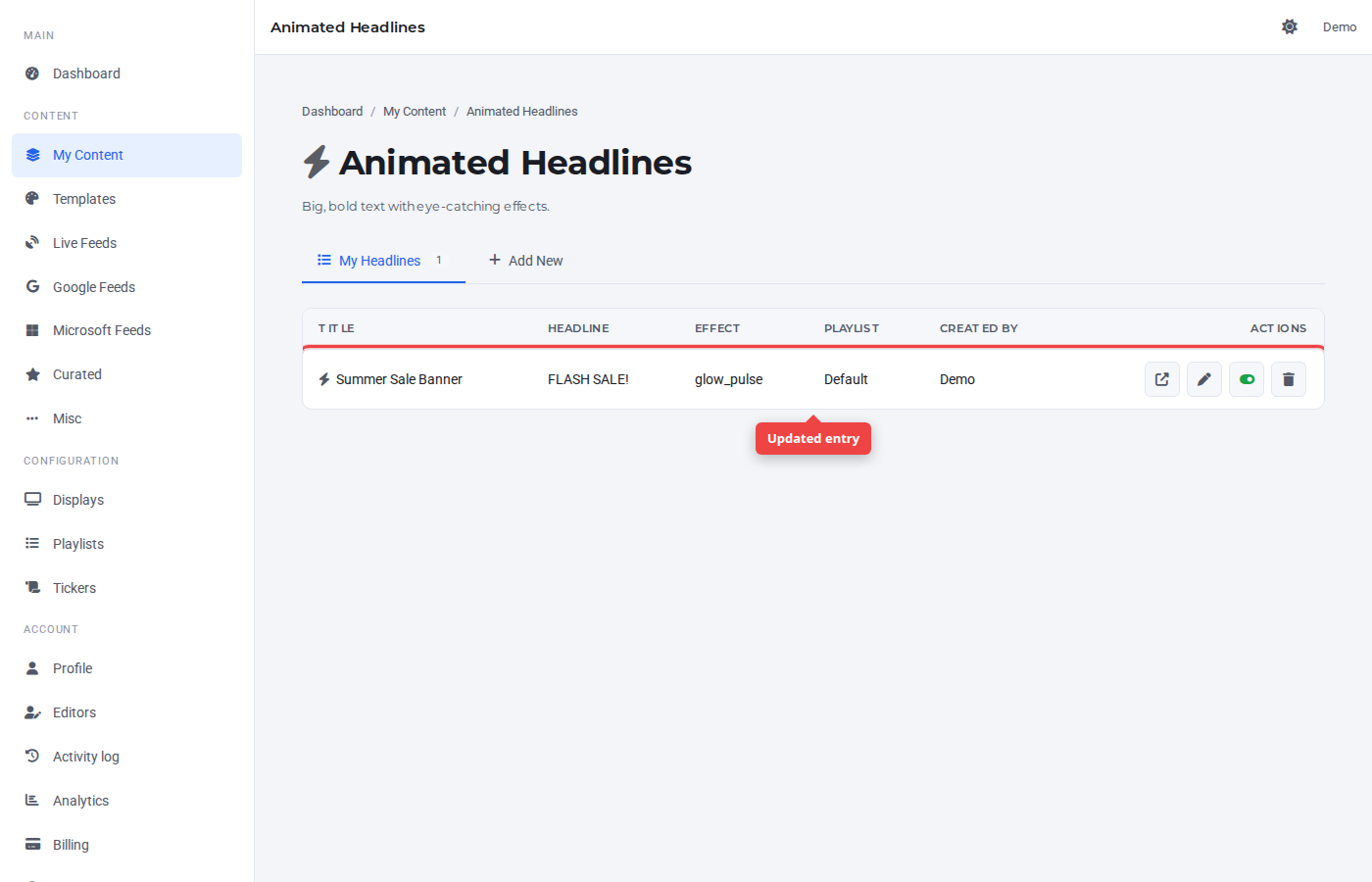Go to Live Feeds satellite icon
The height and width of the screenshot is (882, 1372).
pyautogui.click(x=32, y=243)
